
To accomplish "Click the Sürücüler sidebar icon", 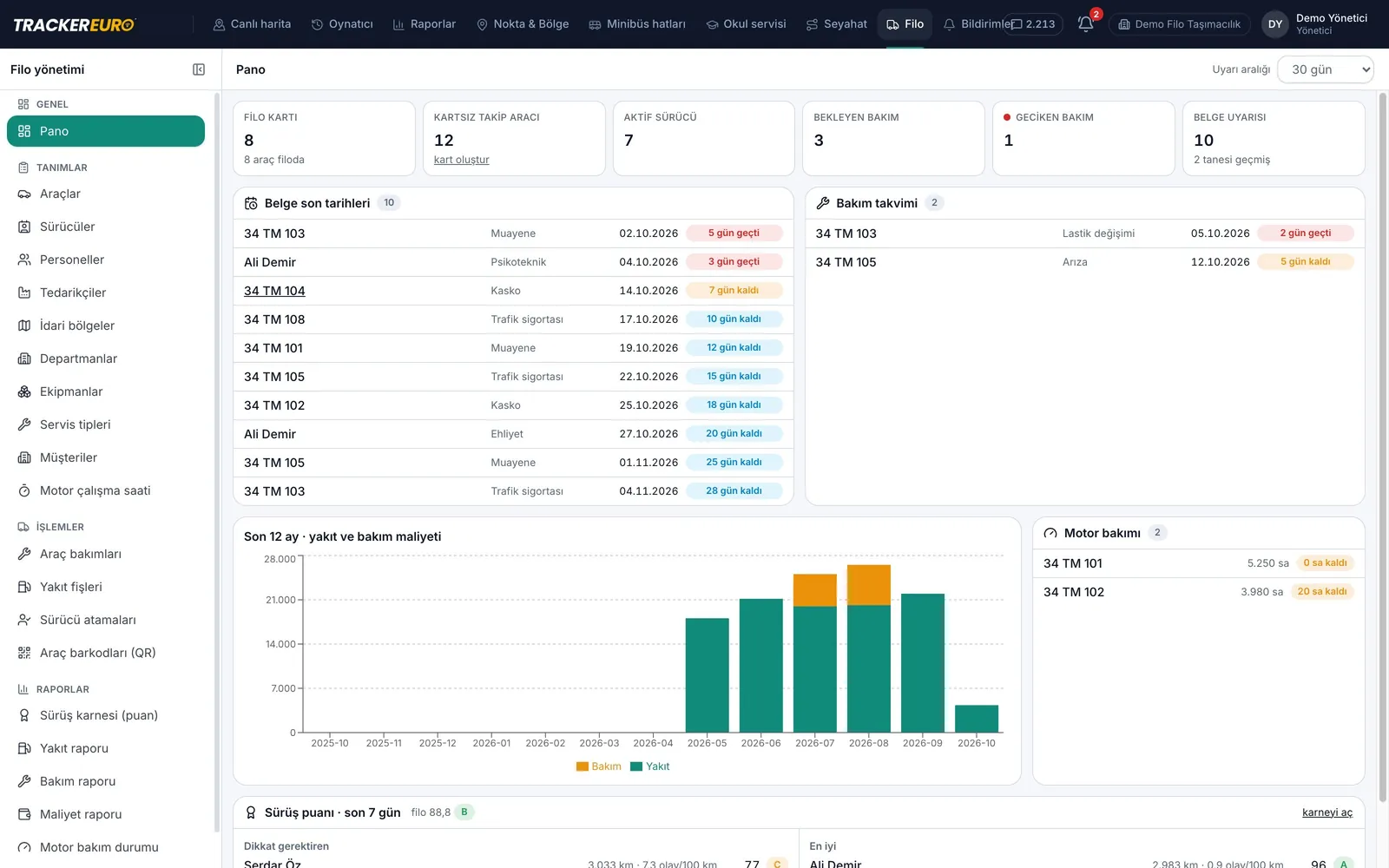I will point(24,227).
